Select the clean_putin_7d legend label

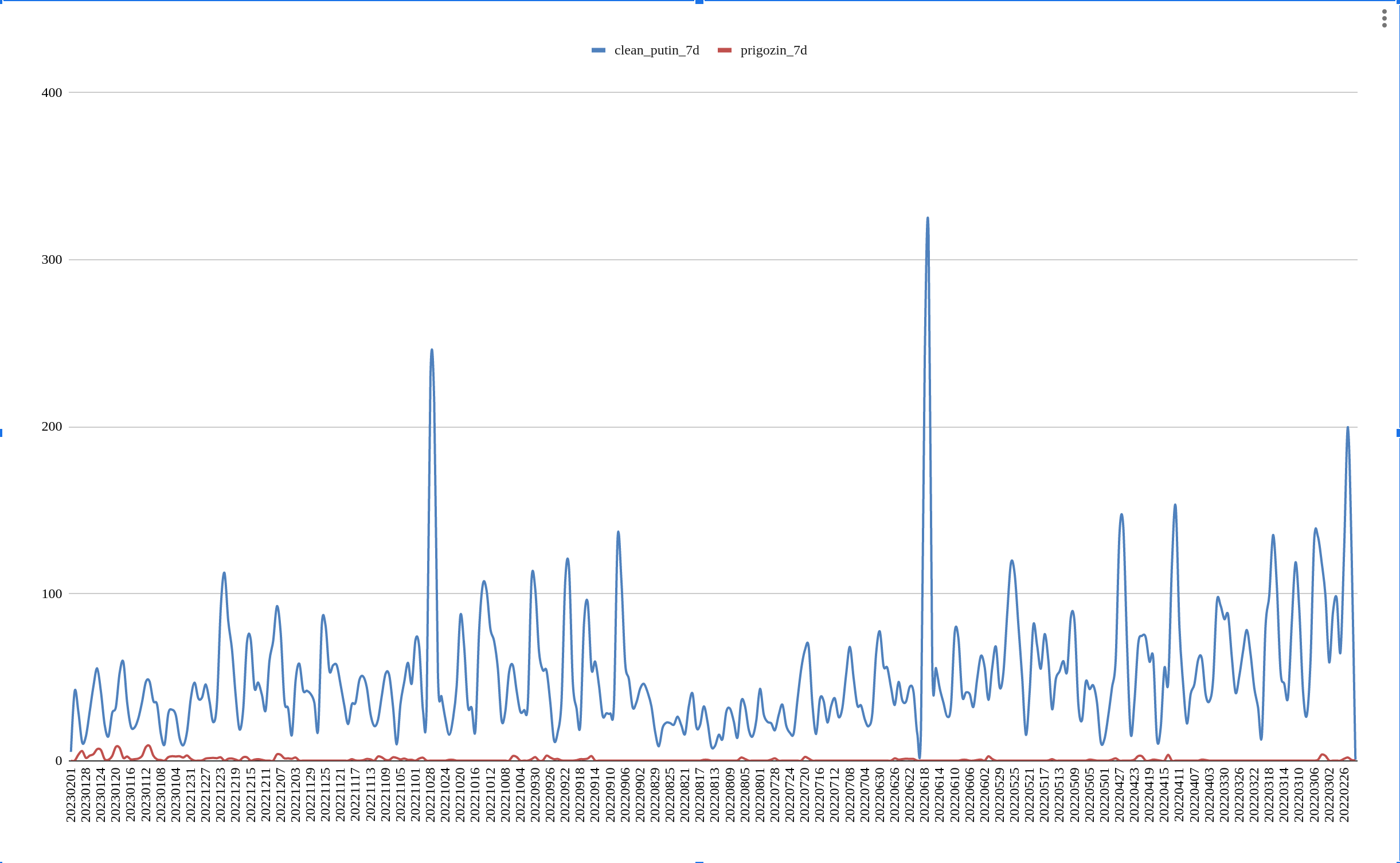pyautogui.click(x=656, y=50)
